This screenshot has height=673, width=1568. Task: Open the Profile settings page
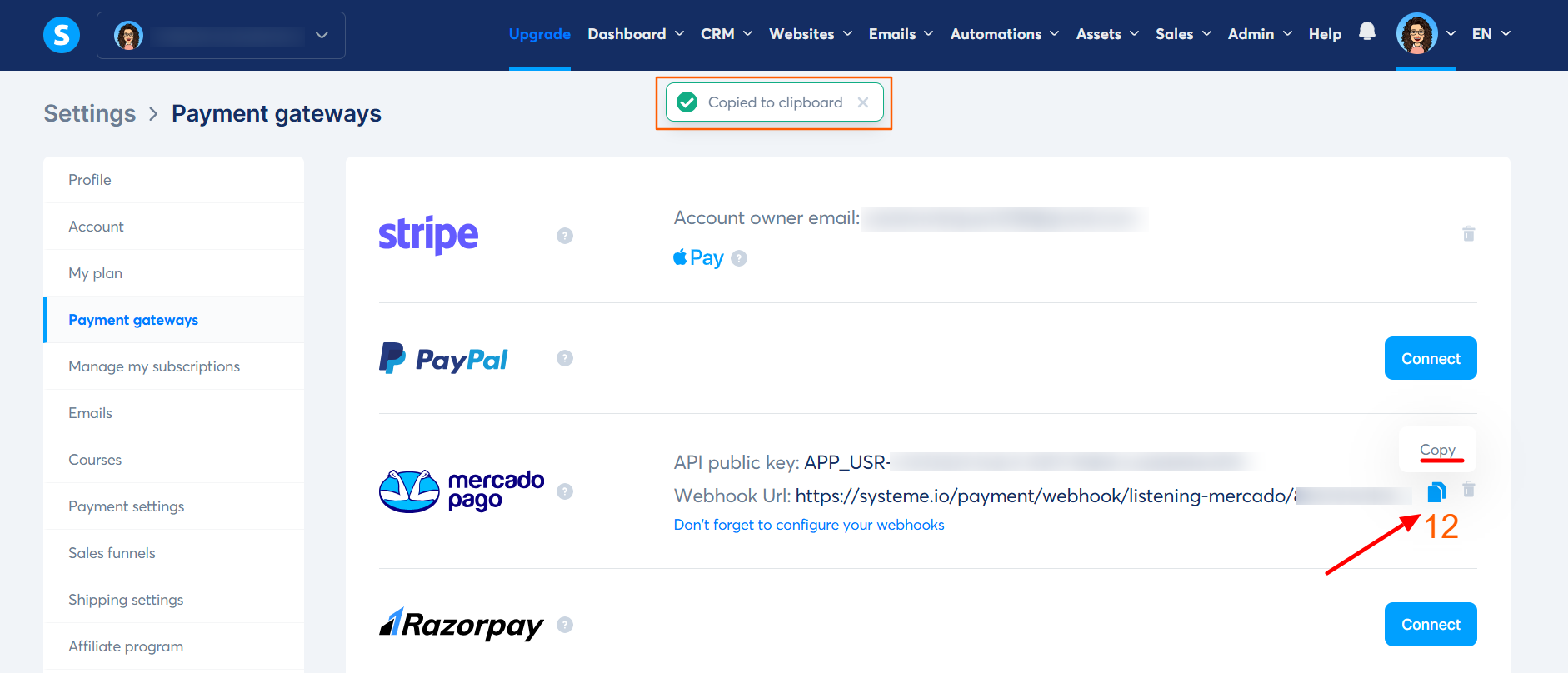coord(173,180)
